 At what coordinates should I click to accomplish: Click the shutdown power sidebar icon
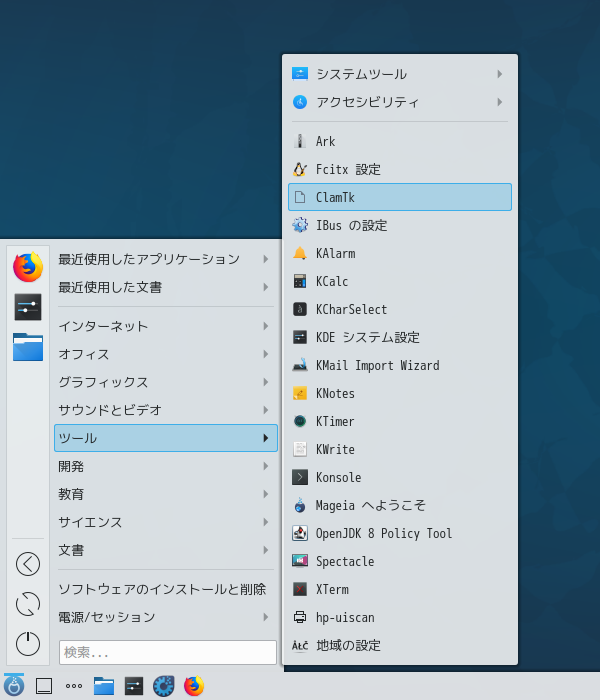[28, 644]
